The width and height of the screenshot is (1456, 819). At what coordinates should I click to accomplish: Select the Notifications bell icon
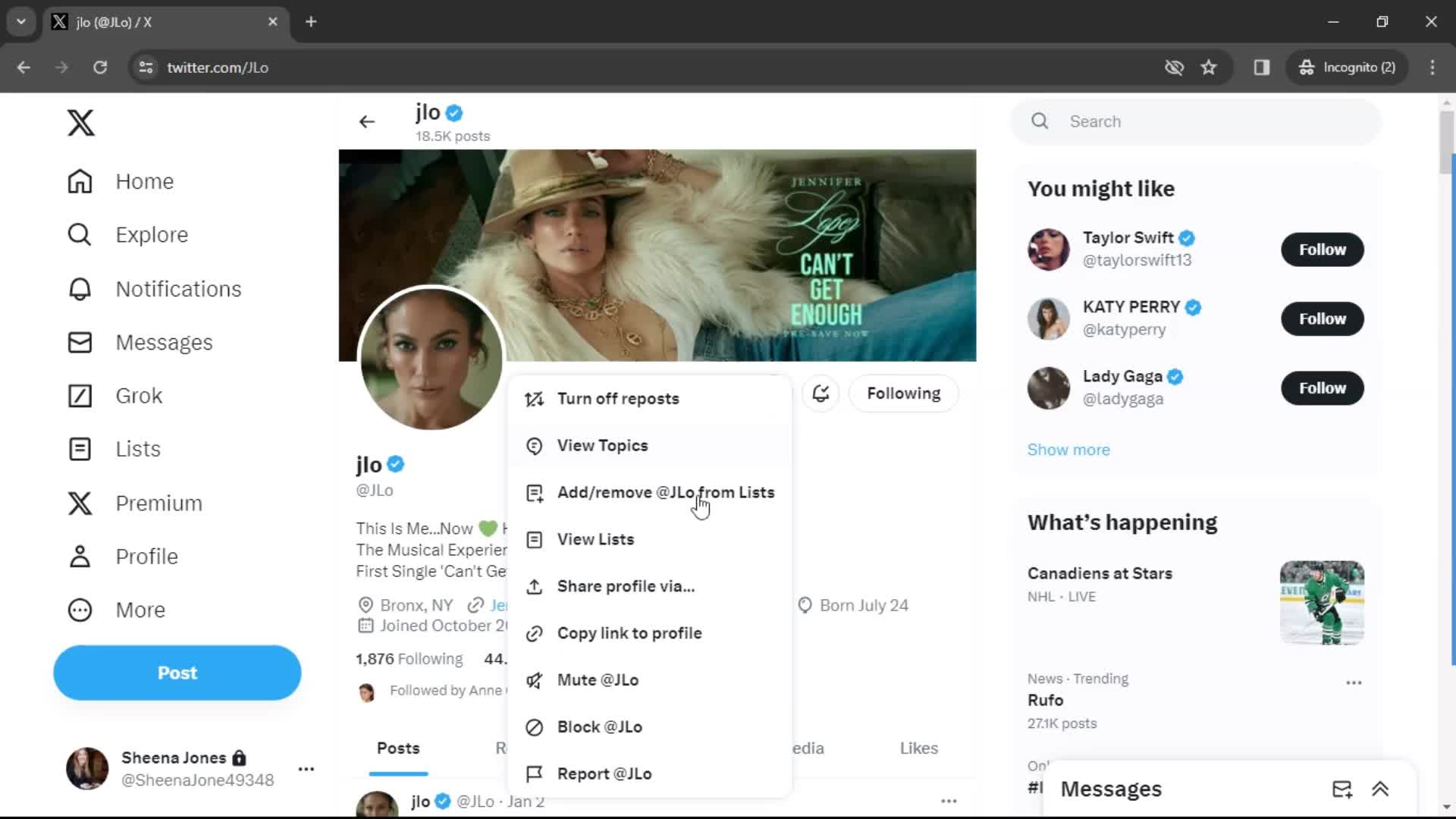click(x=79, y=288)
